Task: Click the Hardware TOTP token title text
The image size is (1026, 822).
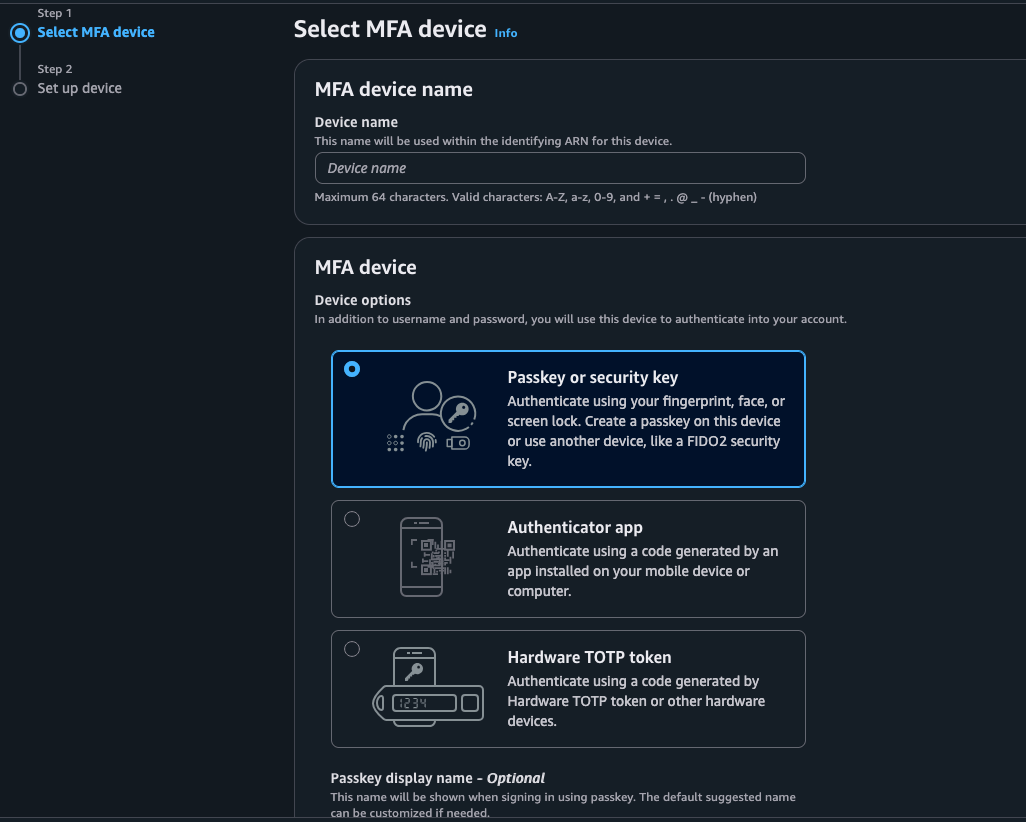Action: (x=589, y=657)
